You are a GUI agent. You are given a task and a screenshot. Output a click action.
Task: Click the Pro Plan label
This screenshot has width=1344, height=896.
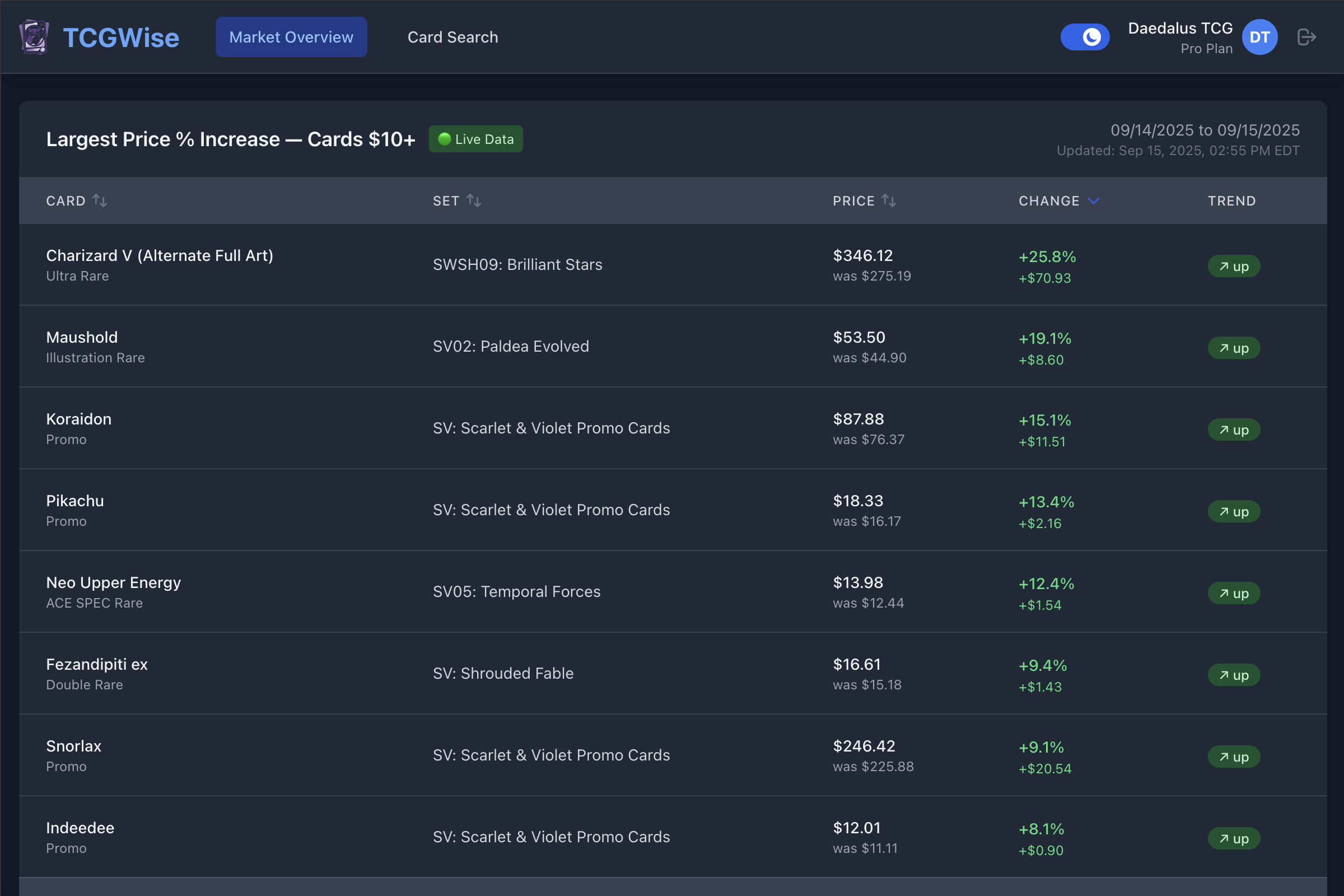pos(1206,49)
